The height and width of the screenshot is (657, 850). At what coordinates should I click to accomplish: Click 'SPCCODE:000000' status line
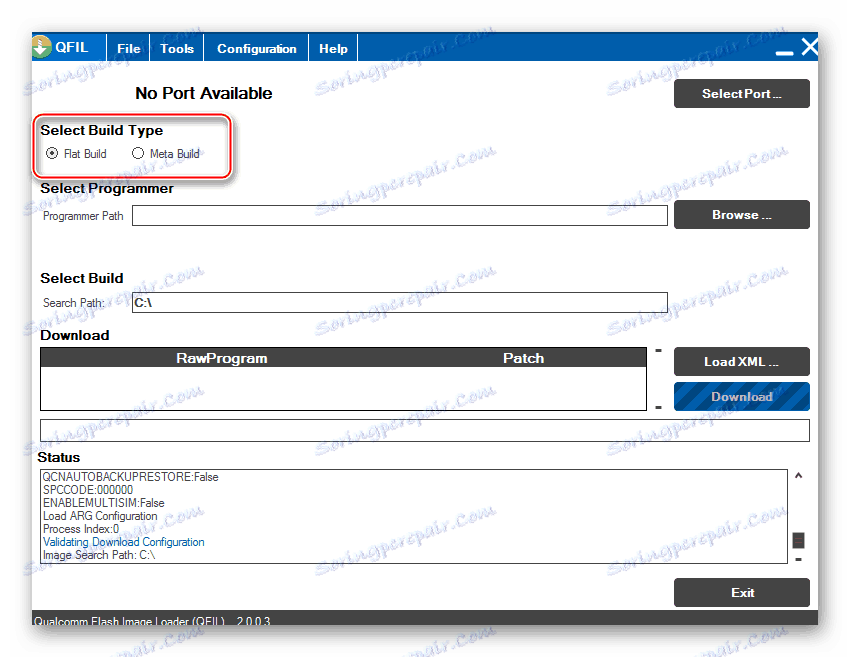tap(88, 490)
